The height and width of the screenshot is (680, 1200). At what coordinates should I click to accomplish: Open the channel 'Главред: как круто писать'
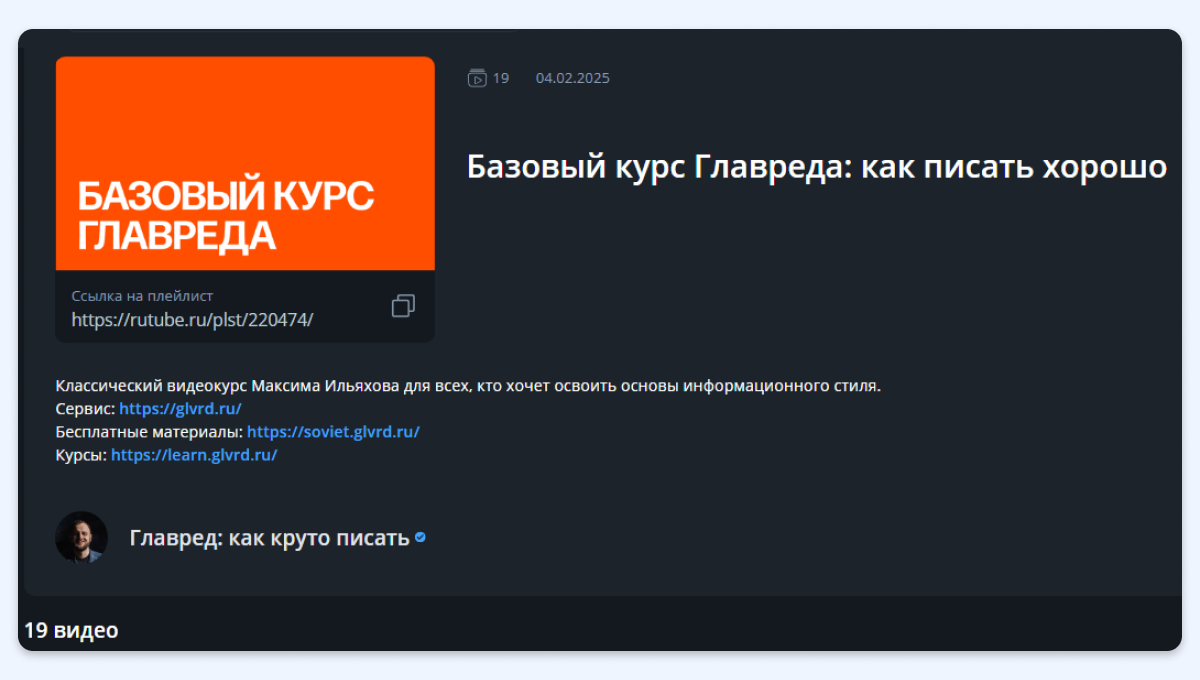(x=269, y=537)
